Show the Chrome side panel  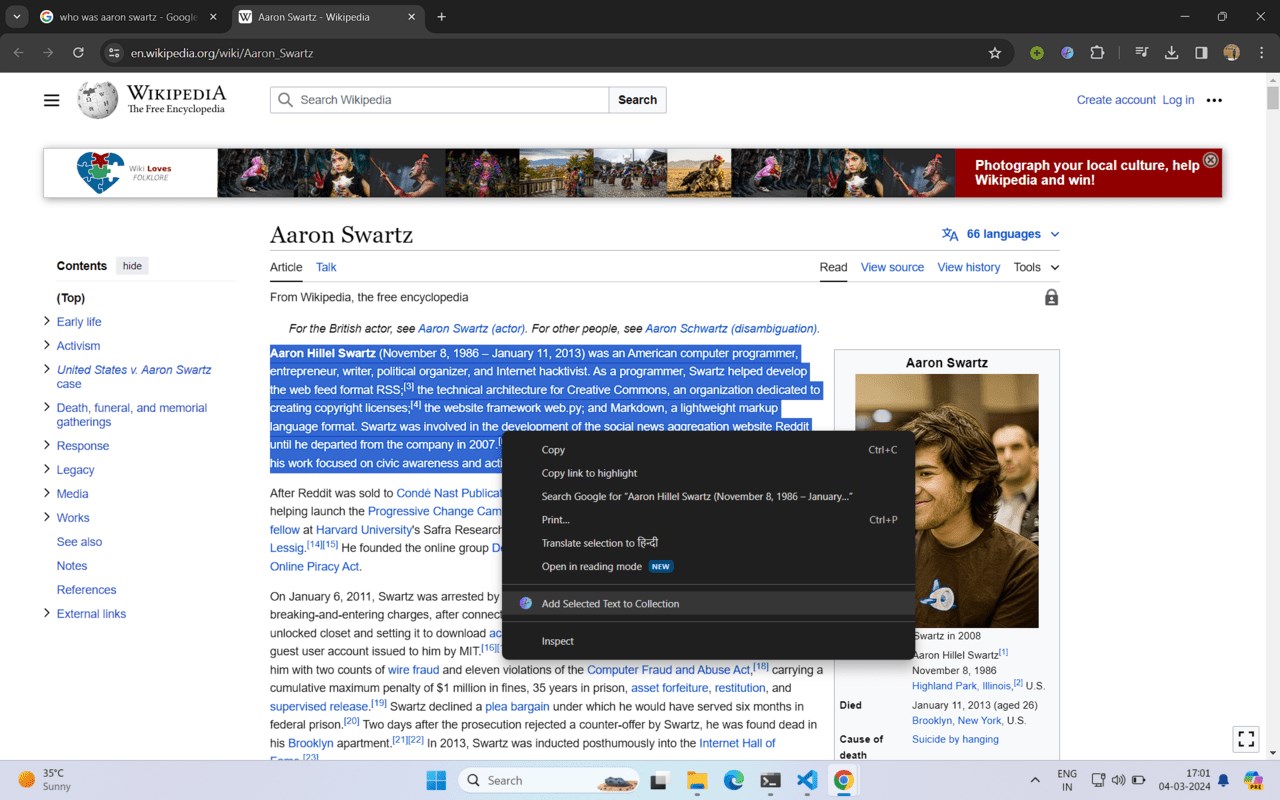pos(1201,53)
